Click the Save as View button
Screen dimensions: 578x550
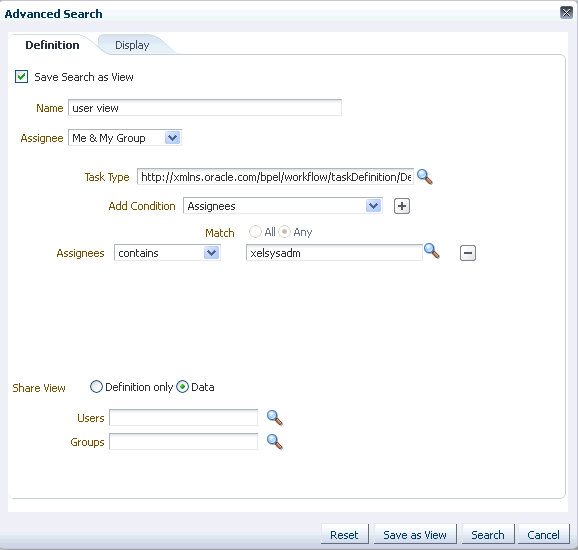(x=415, y=535)
